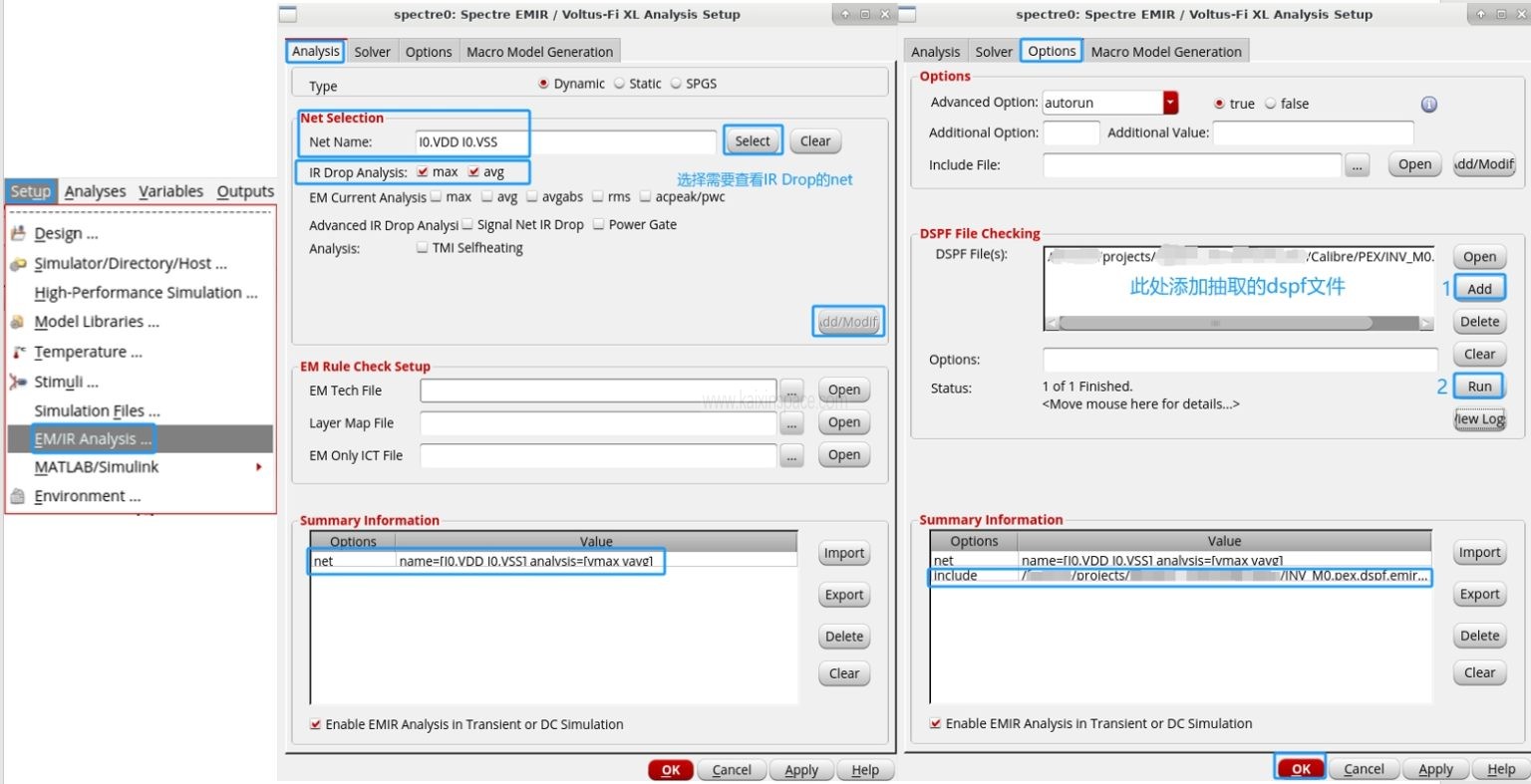This screenshot has width=1531, height=784.
Task: Click the Simulator/Directory/Host shell icon
Action: point(18,262)
